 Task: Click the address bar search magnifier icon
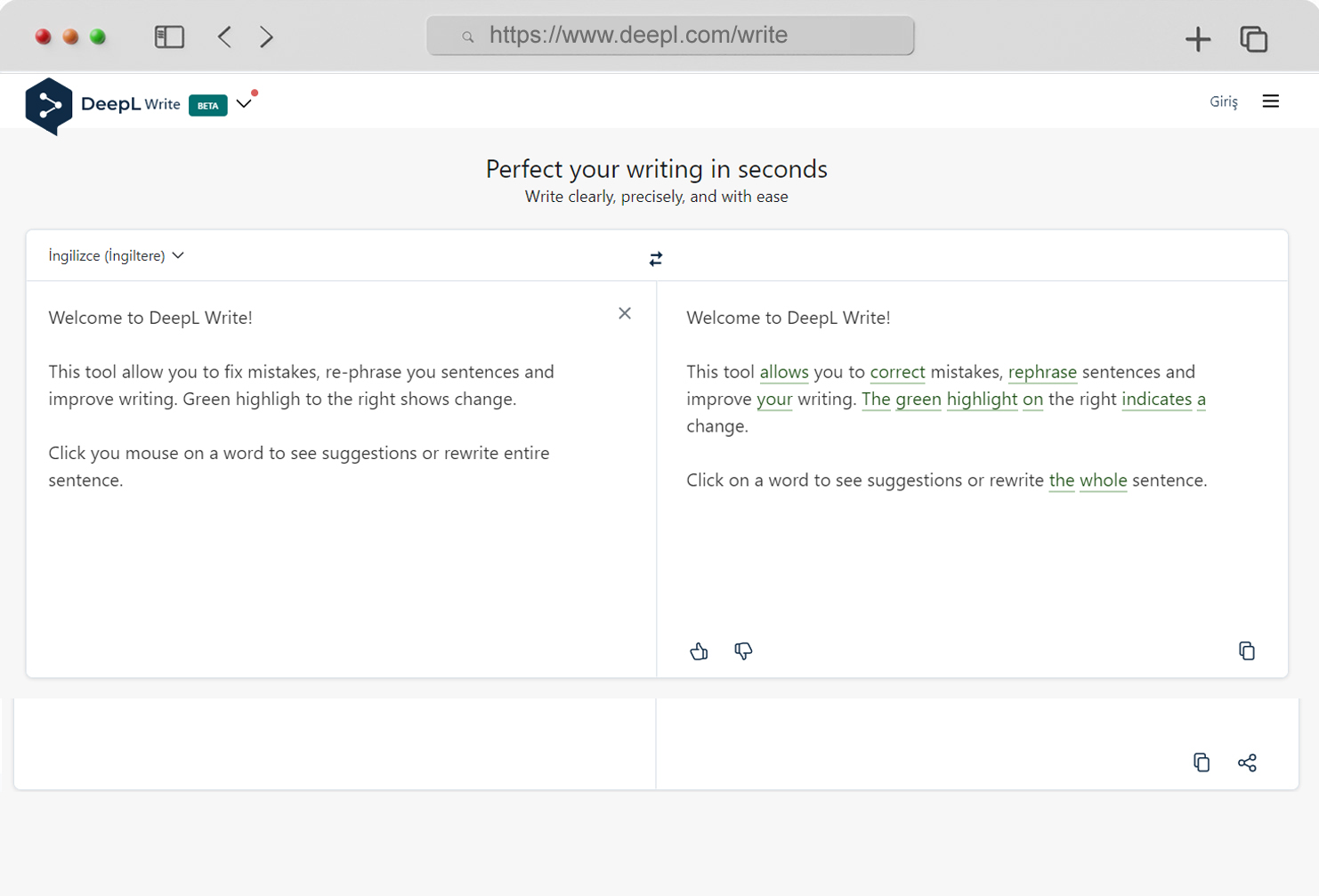467,36
